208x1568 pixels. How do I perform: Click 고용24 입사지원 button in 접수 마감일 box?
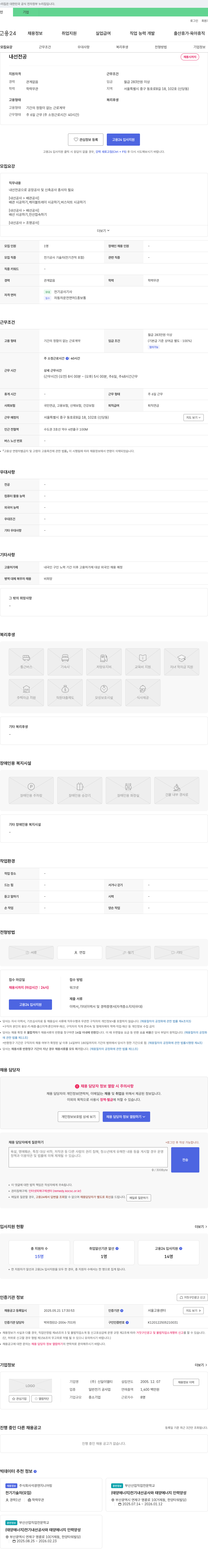tap(31, 1004)
